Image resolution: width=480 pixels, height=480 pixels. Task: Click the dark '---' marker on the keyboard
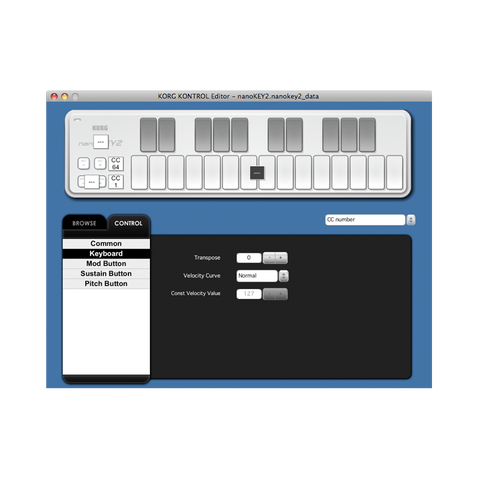click(257, 173)
